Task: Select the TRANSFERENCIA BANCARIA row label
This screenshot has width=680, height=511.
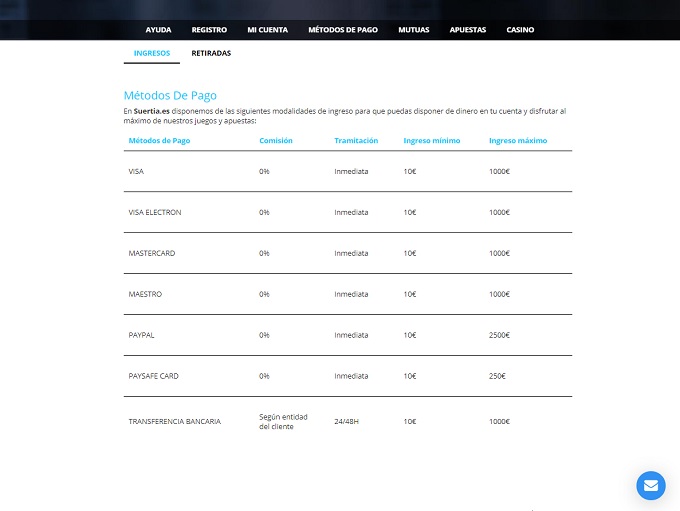Action: coord(175,422)
